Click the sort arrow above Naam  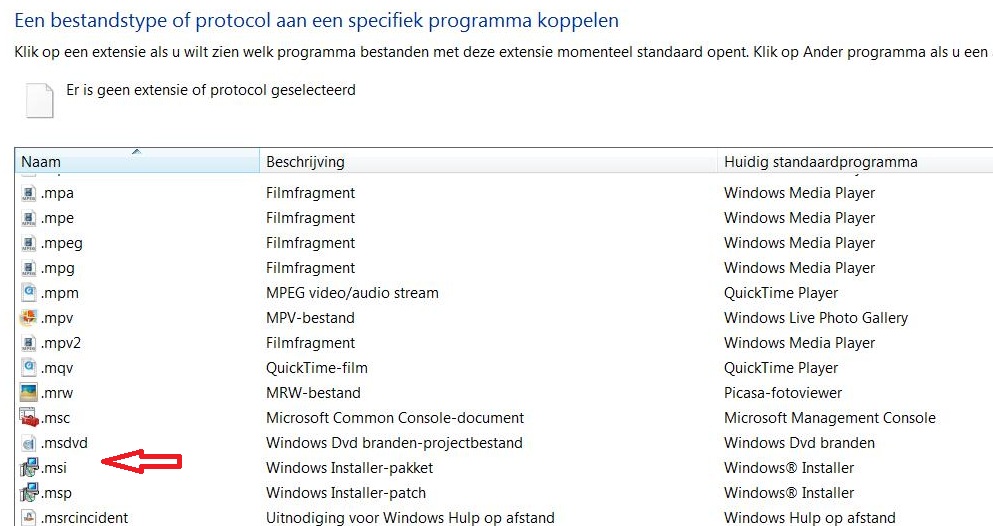(136, 152)
